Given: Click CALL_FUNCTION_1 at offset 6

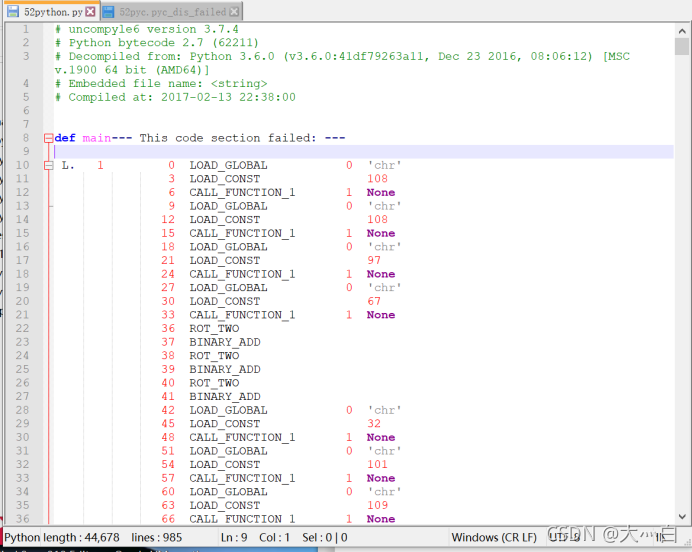Looking at the screenshot, I should tap(242, 192).
